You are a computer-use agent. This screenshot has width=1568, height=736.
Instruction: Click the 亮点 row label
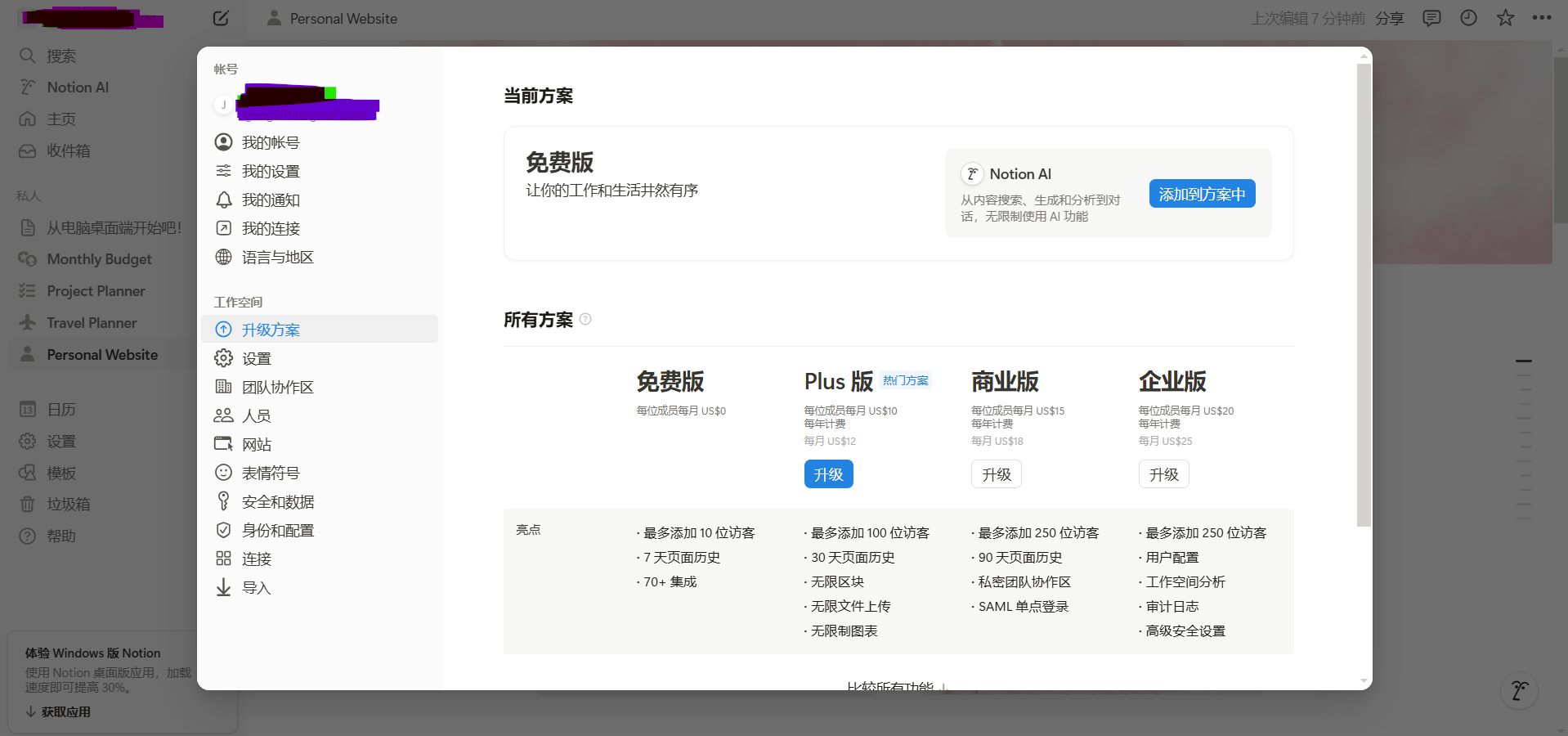528,530
